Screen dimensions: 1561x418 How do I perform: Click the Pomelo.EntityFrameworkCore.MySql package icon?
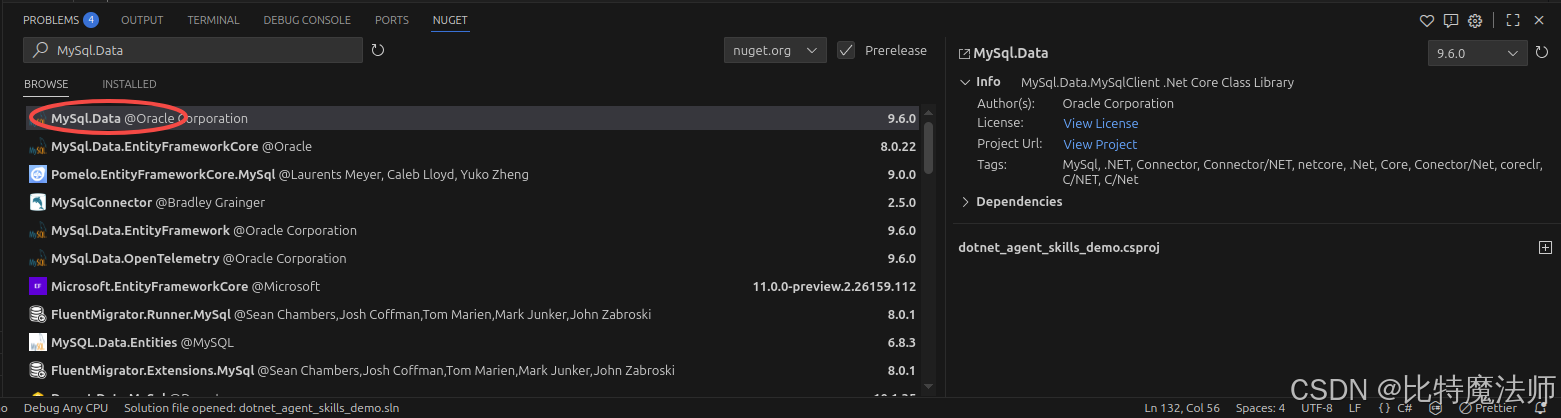point(37,174)
